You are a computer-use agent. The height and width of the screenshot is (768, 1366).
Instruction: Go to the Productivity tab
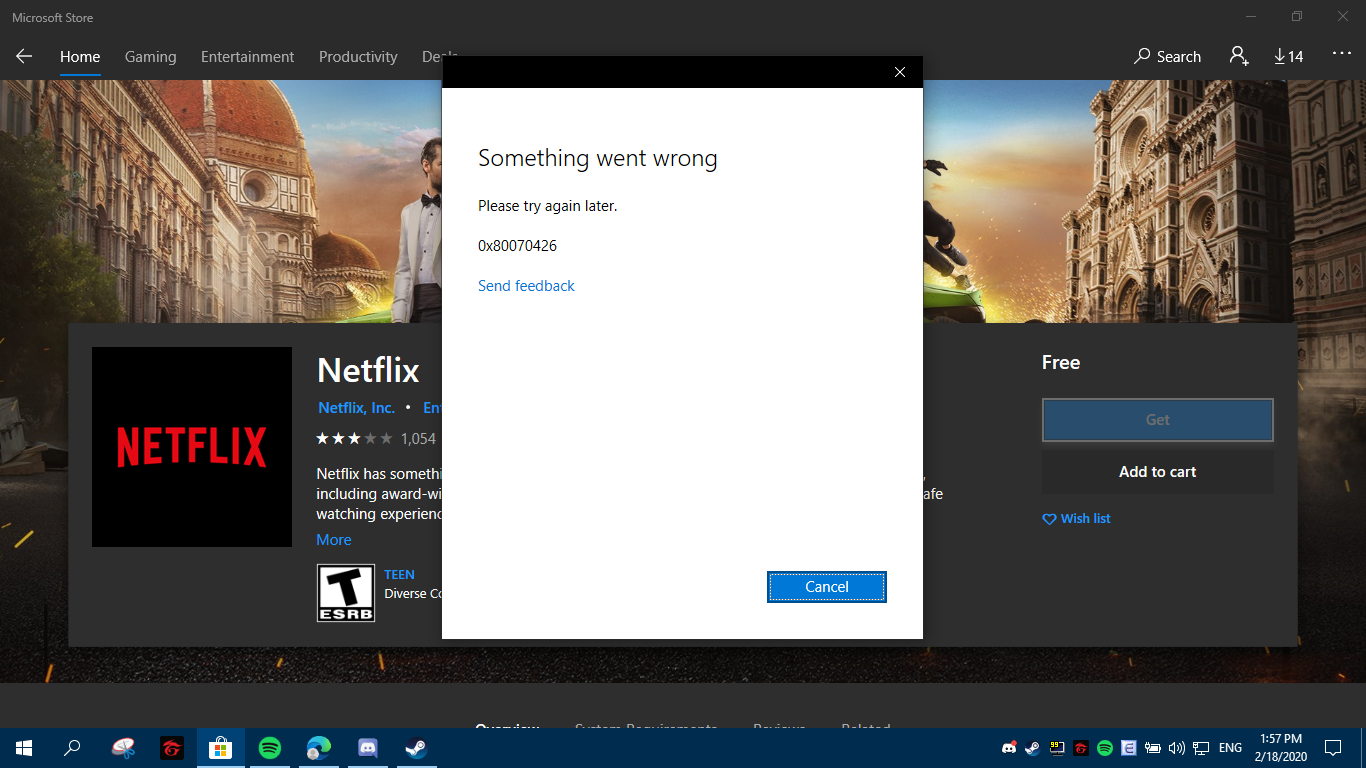[358, 57]
